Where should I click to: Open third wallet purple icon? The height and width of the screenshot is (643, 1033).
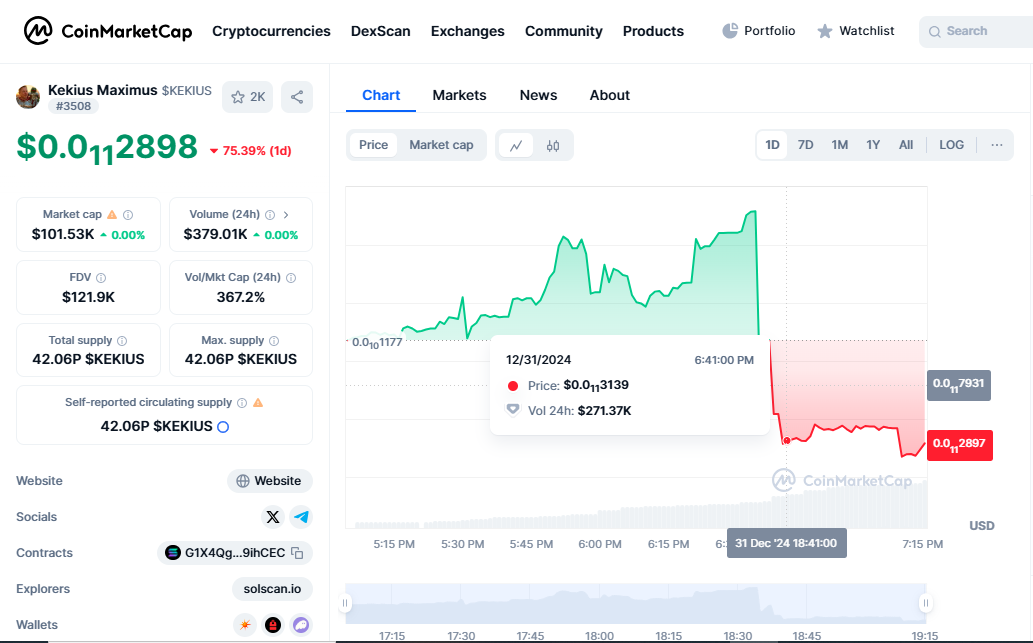coord(301,625)
